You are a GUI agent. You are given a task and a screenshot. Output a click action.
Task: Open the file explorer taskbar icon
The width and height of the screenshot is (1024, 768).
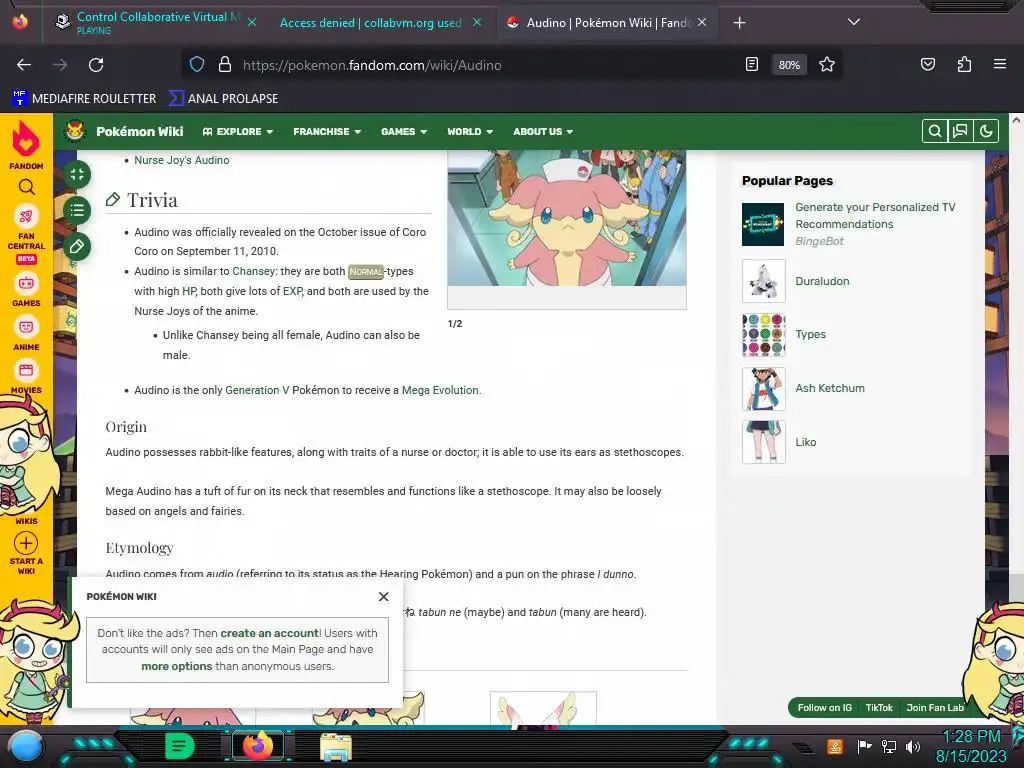(336, 747)
